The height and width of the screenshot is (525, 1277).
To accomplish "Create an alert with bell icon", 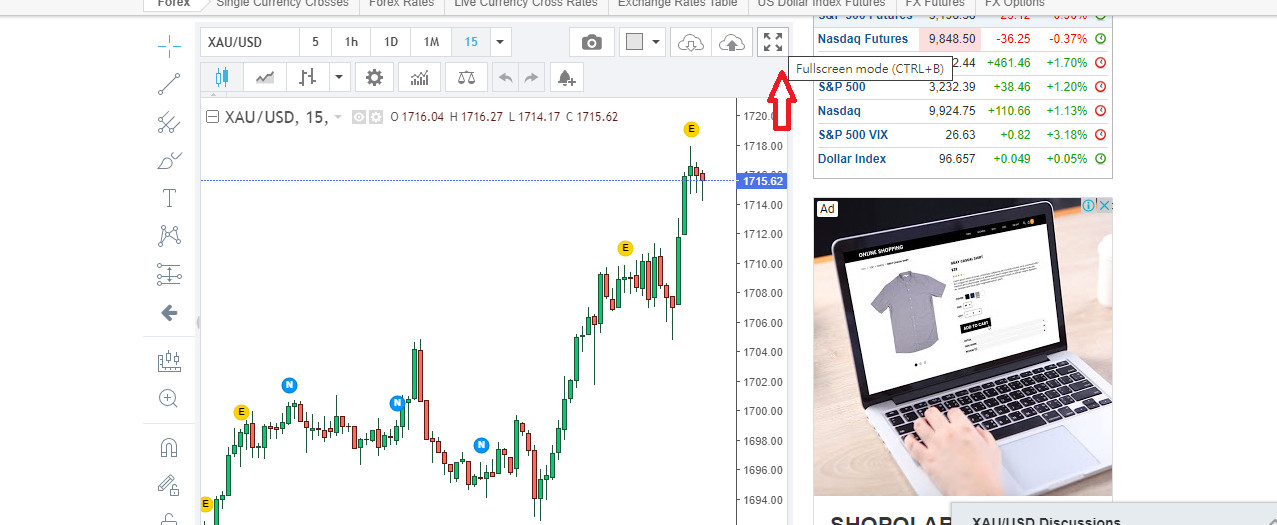I will click(x=566, y=77).
